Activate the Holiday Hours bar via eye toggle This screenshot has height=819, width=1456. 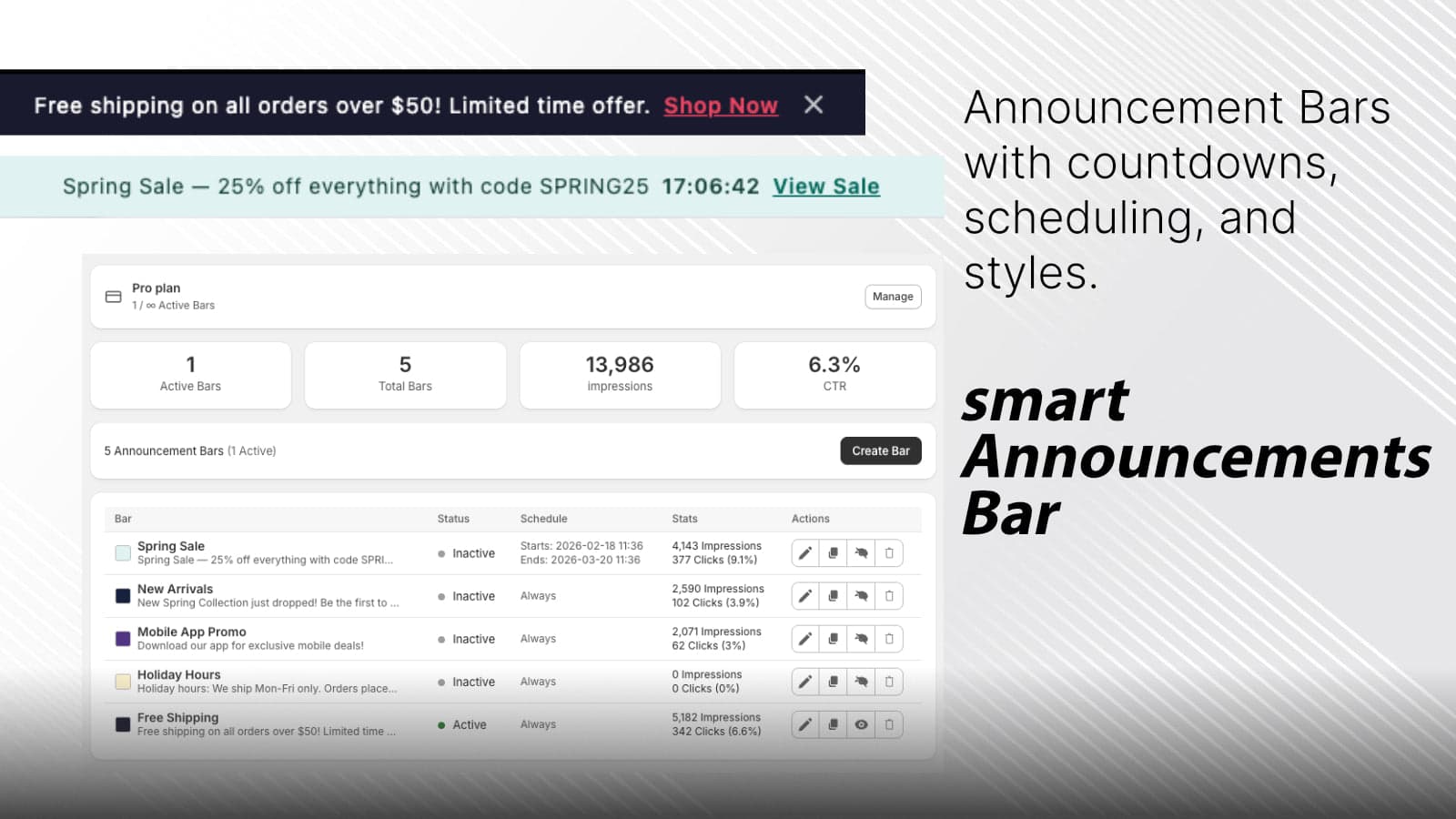pyautogui.click(x=861, y=682)
